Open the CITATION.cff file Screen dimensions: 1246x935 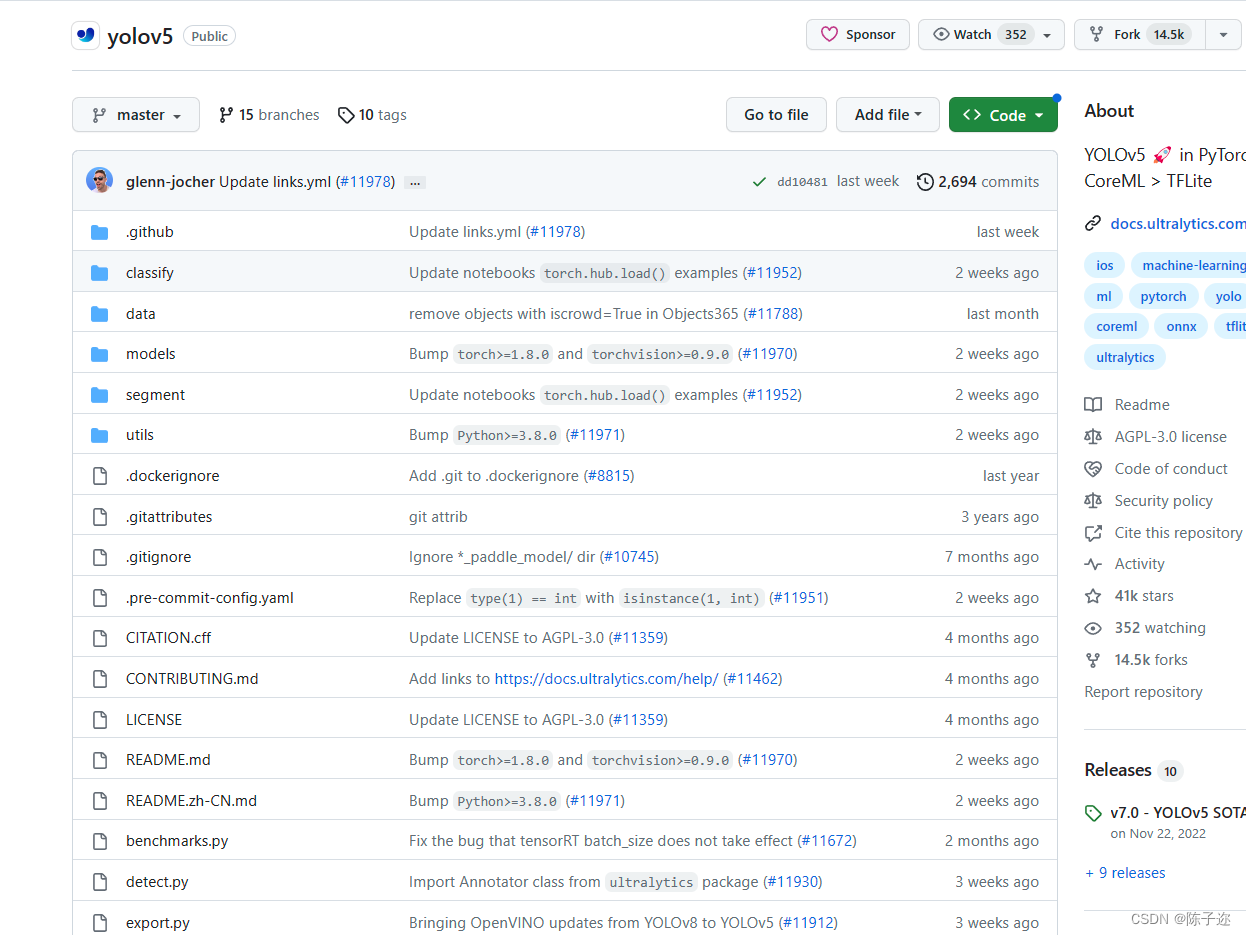[168, 638]
